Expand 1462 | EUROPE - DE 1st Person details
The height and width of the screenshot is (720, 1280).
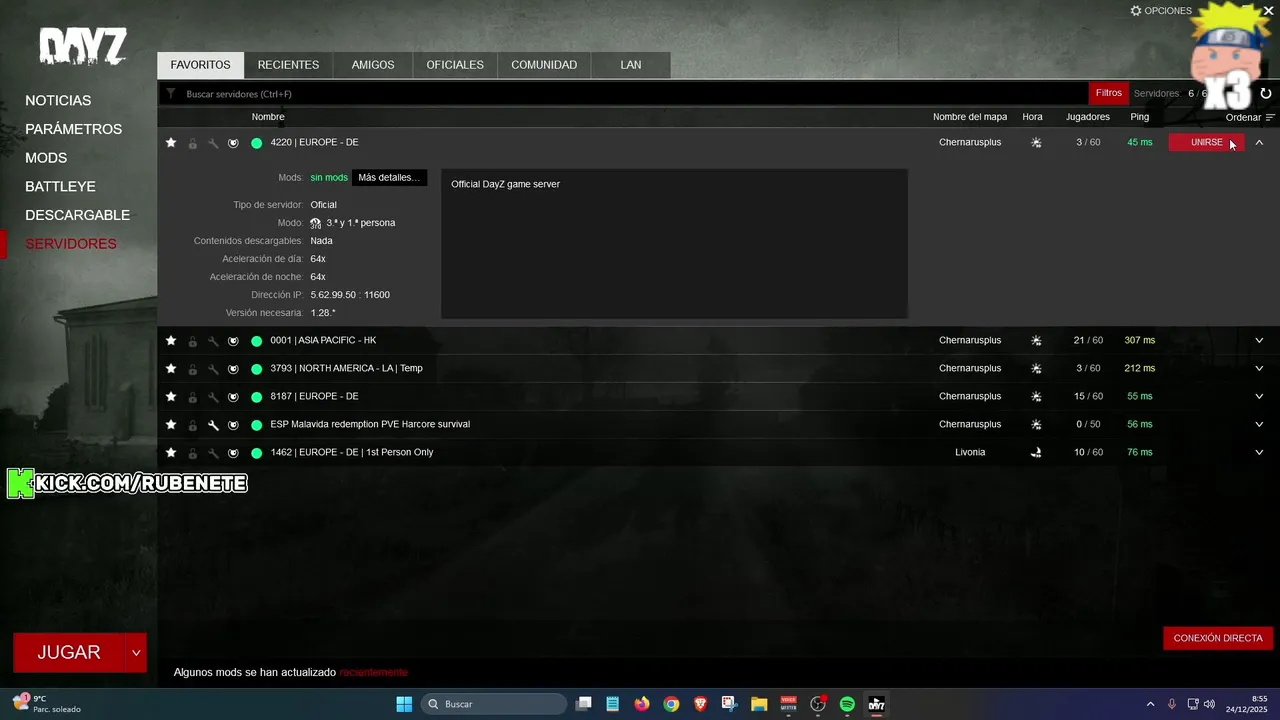click(1259, 453)
